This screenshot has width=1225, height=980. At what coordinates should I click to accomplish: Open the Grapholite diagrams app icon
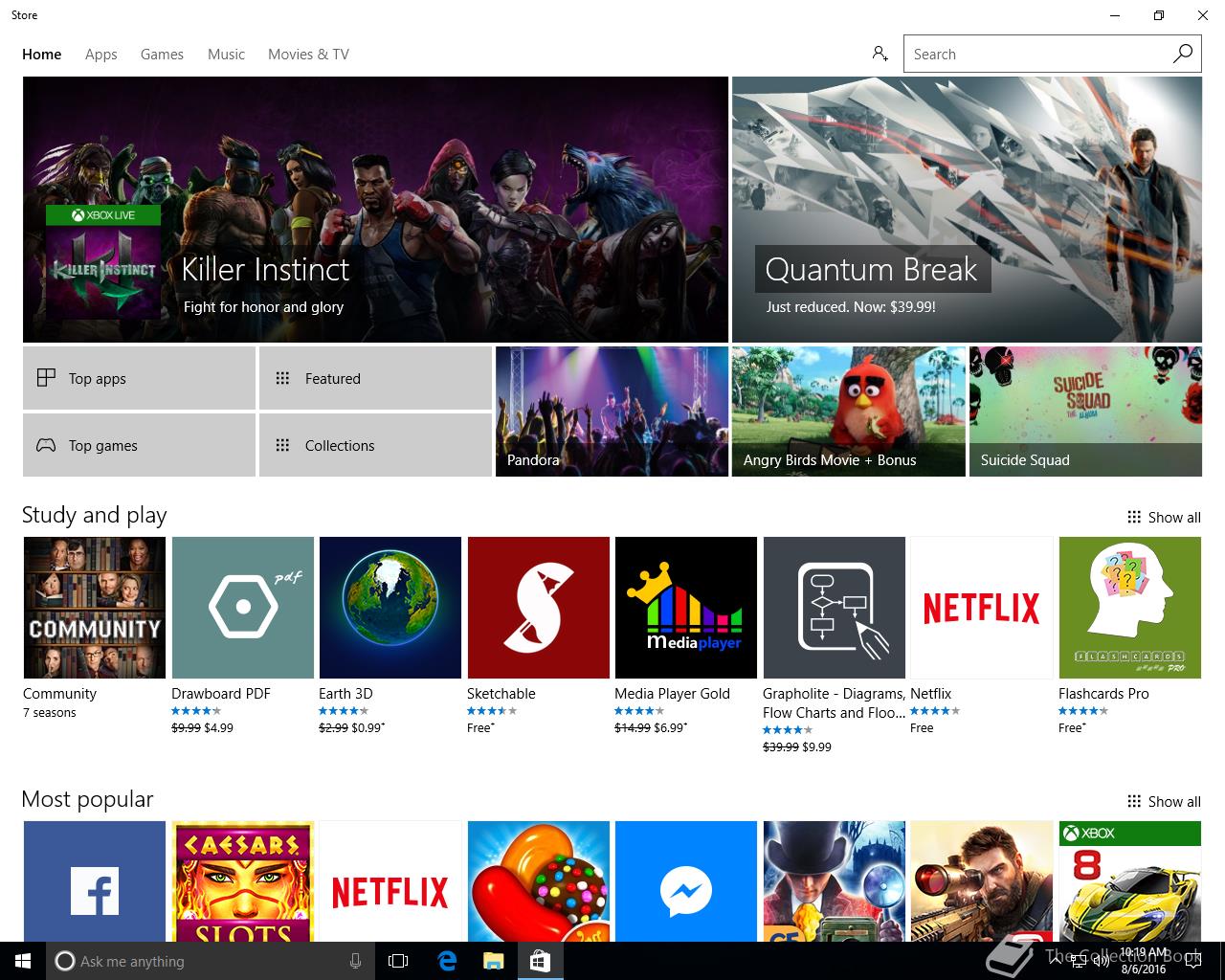834,608
